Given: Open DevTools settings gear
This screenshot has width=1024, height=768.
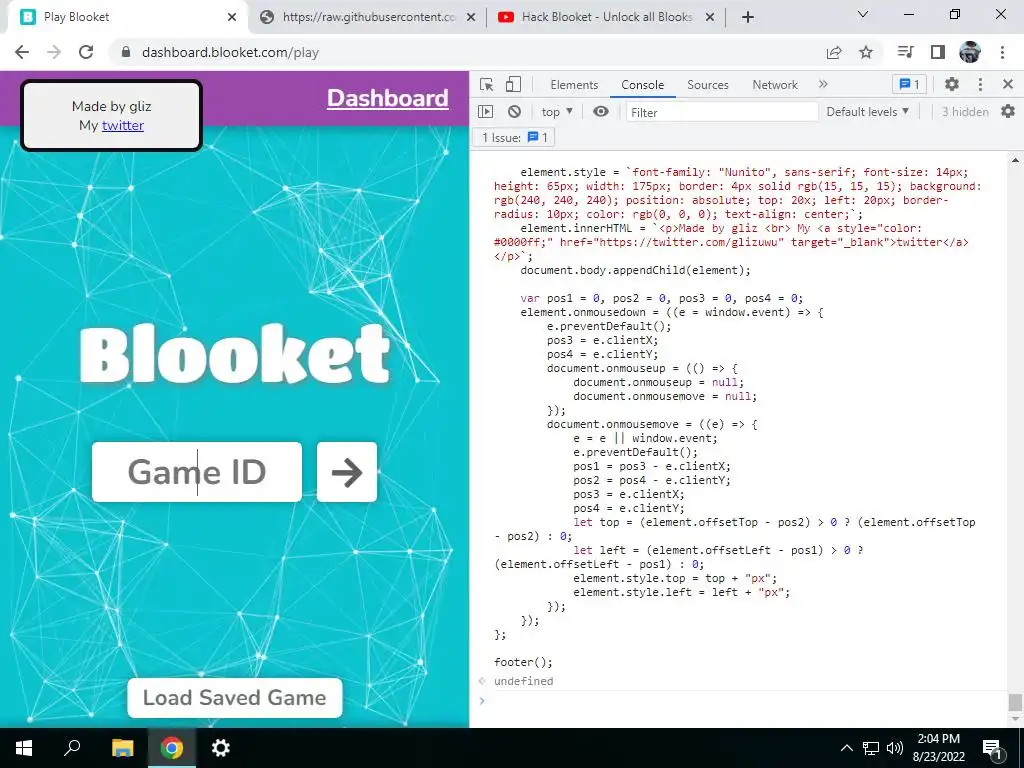Looking at the screenshot, I should coord(952,84).
